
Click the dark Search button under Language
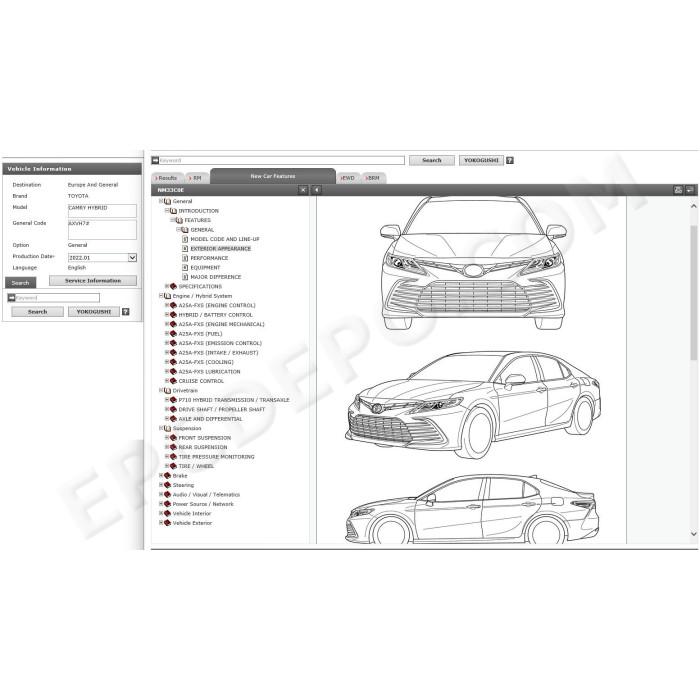coord(21,283)
